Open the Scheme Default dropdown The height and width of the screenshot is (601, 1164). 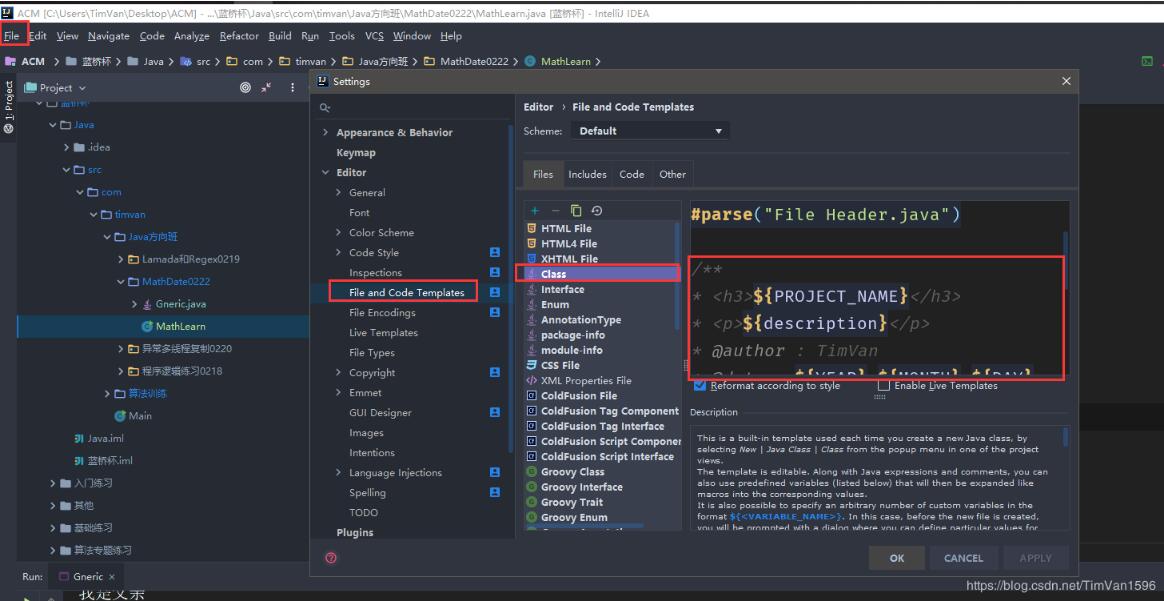click(x=650, y=131)
